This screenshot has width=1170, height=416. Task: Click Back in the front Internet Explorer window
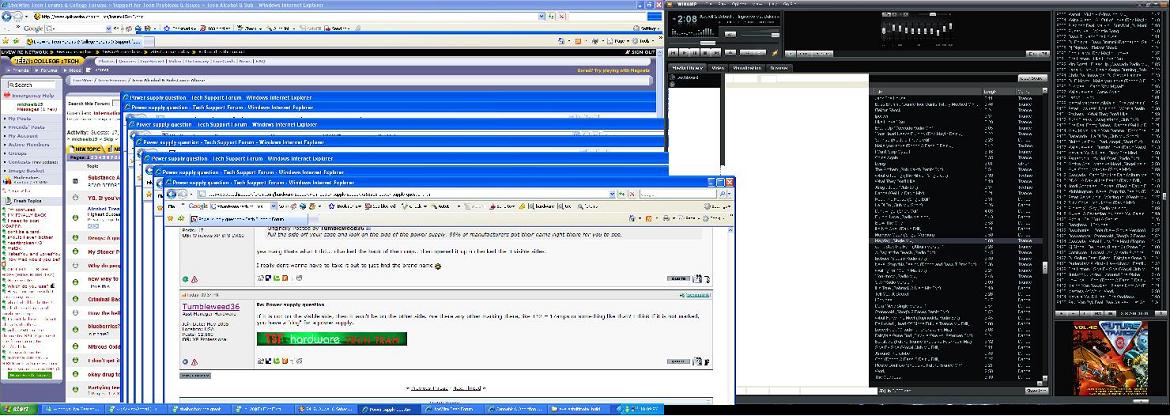click(171, 194)
